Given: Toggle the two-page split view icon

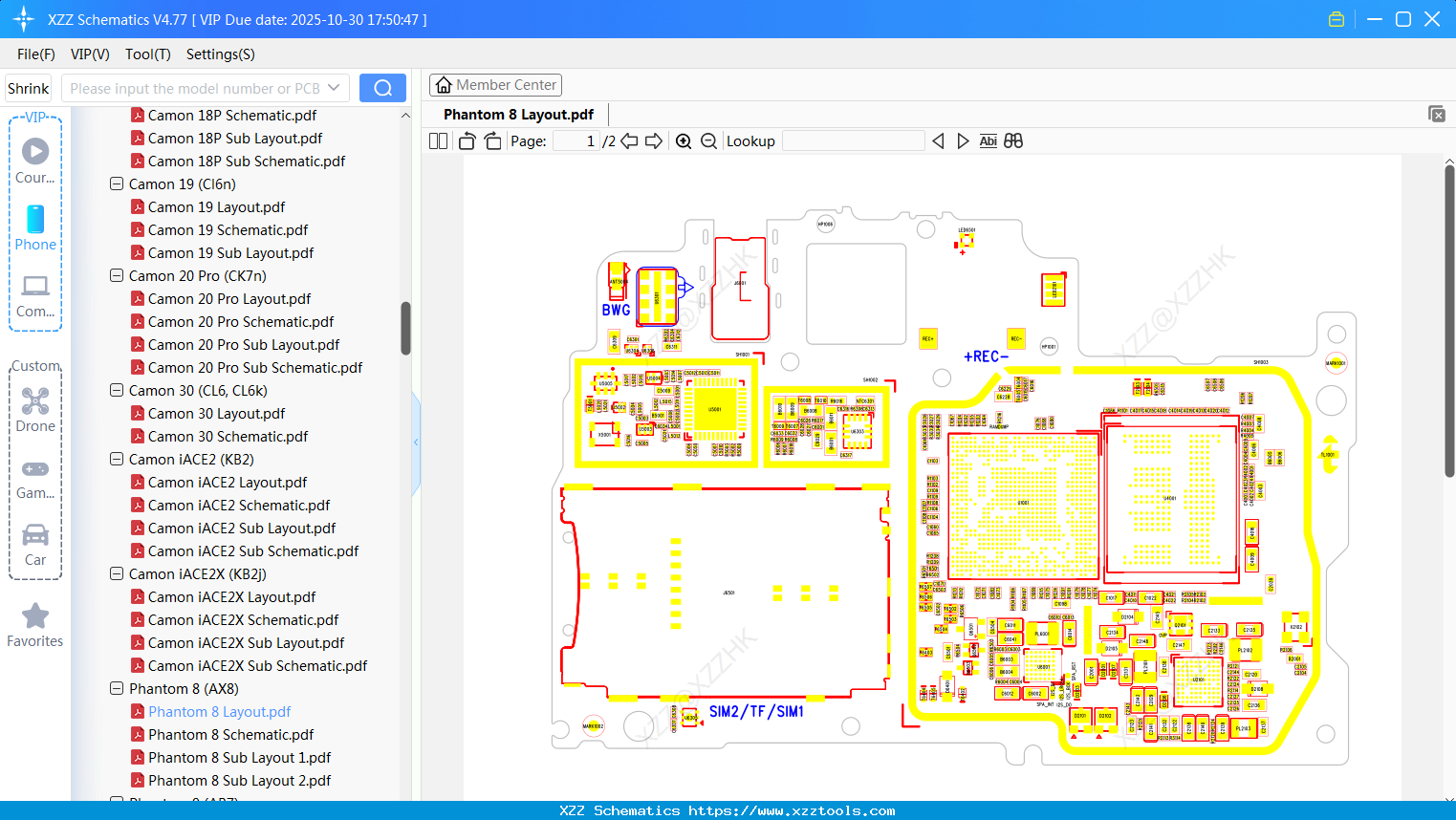Looking at the screenshot, I should point(438,141).
